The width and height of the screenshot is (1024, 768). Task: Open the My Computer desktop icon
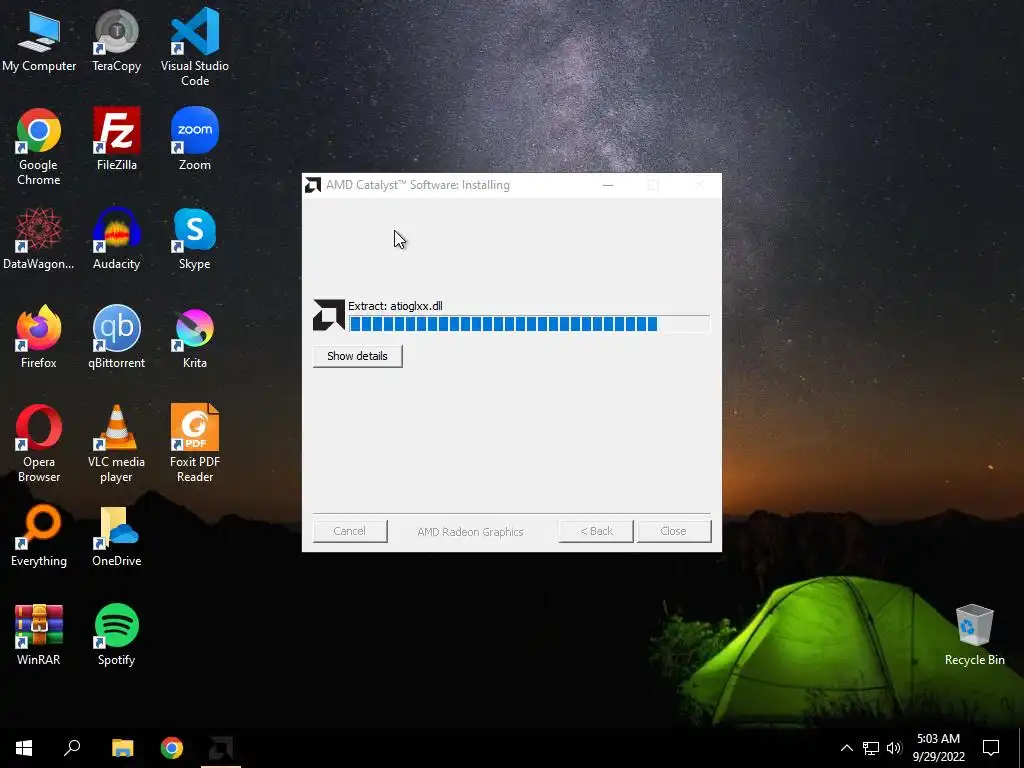39,40
